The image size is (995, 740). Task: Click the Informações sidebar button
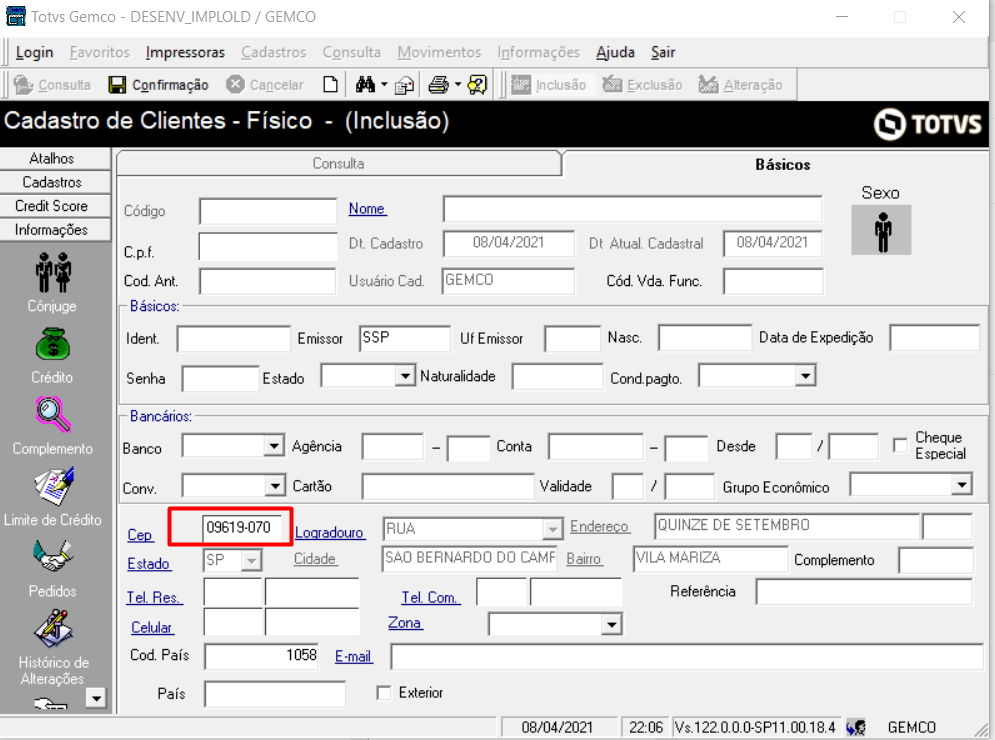point(53,230)
